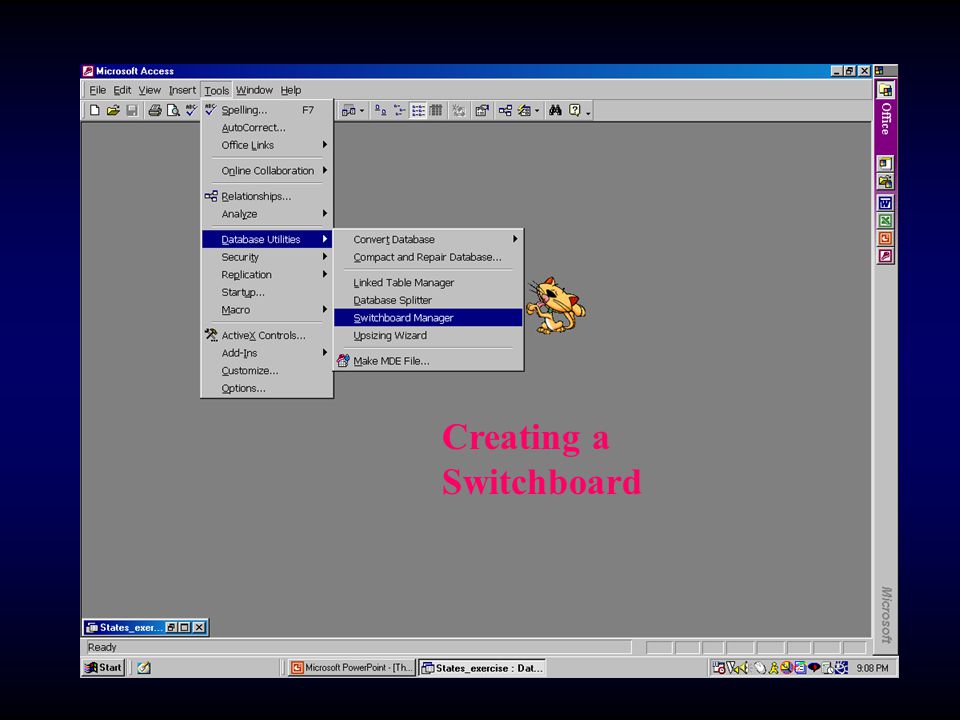Expand the Security submenu

pos(267,257)
